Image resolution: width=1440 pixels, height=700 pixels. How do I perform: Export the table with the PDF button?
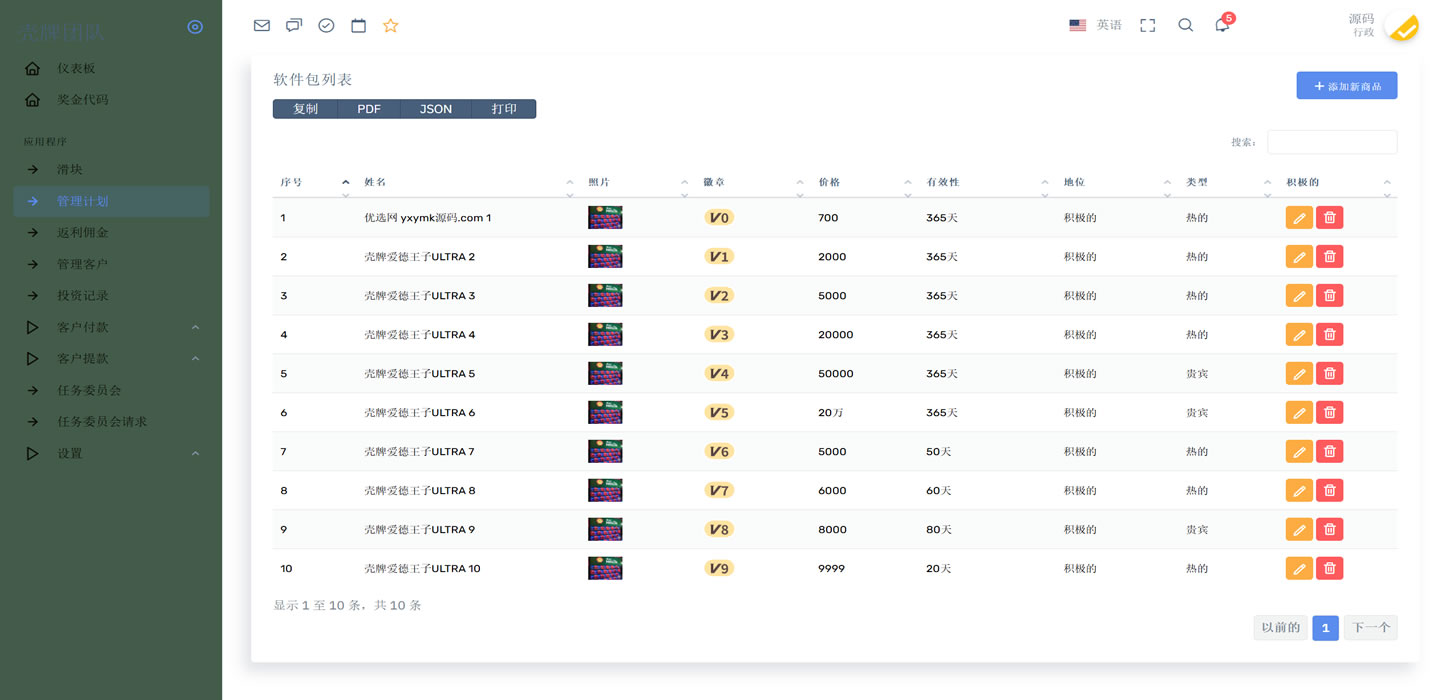(369, 109)
